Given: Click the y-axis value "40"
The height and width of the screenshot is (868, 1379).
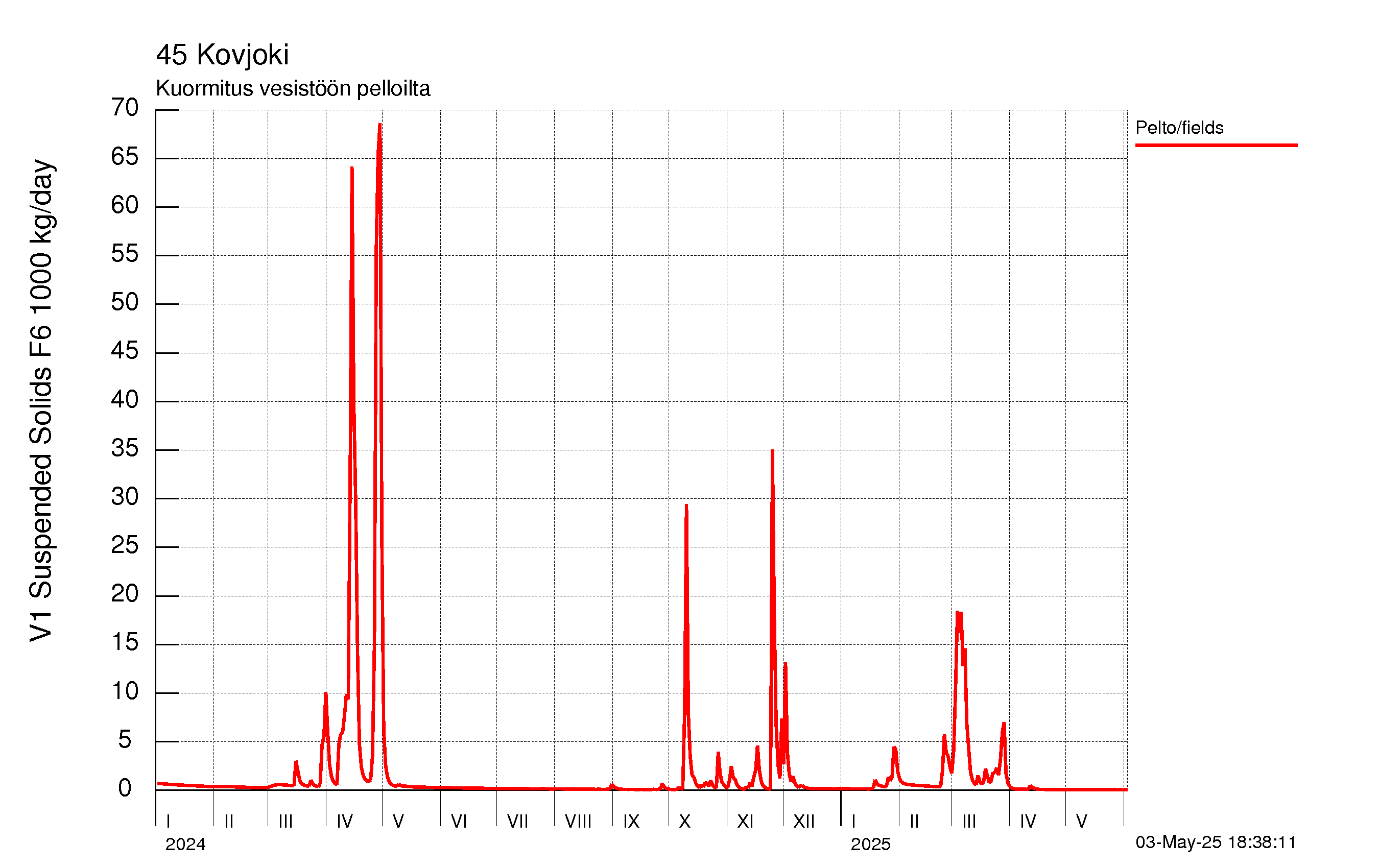Looking at the screenshot, I should (x=125, y=399).
